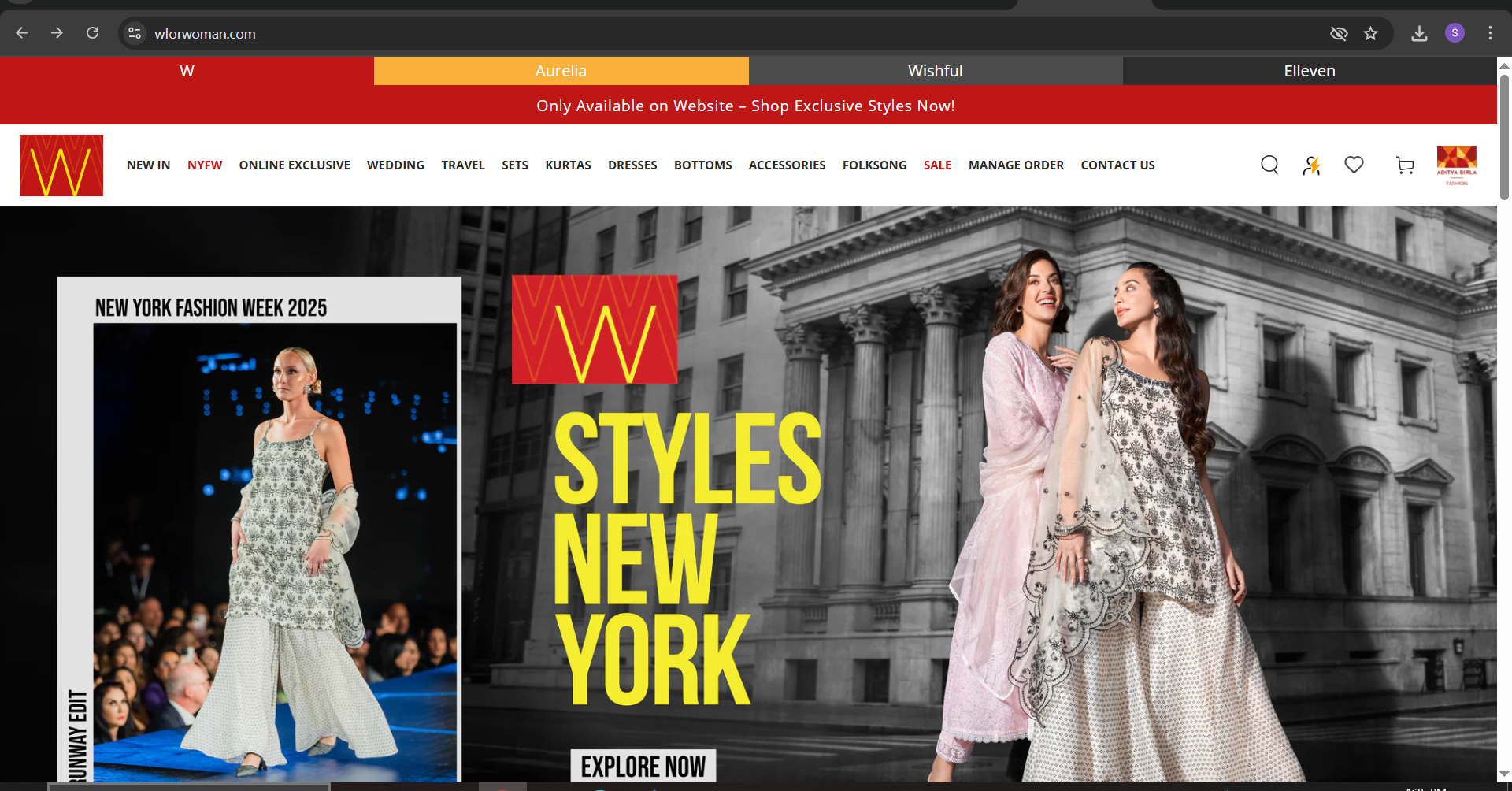The width and height of the screenshot is (1512, 791).
Task: Open the ACCESSORIES category
Action: tap(787, 165)
